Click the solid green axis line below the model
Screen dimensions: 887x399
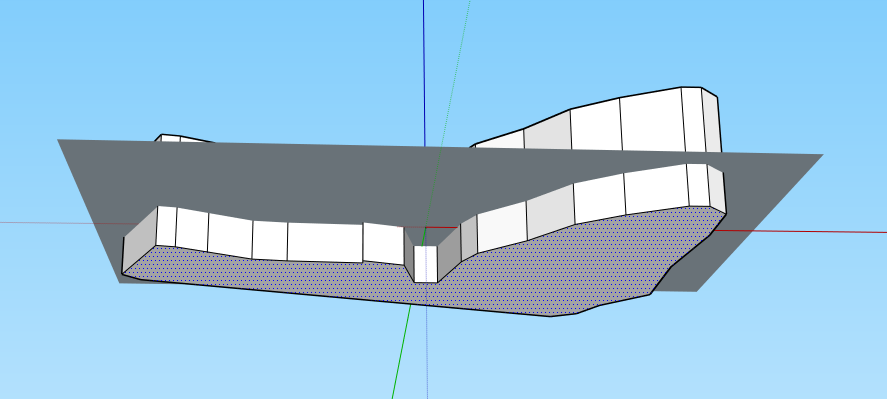coord(401,351)
